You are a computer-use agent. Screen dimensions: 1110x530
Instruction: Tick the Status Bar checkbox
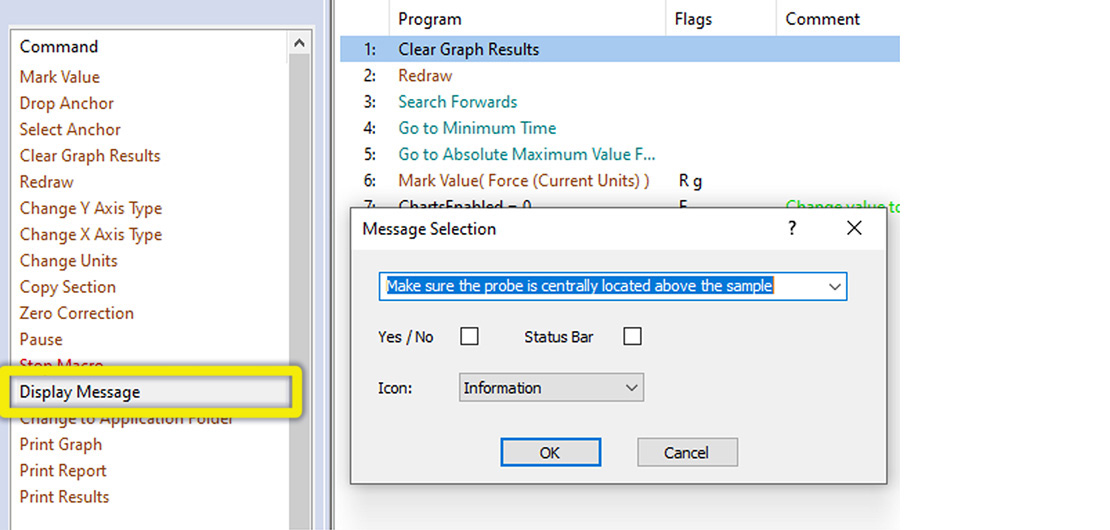(632, 337)
